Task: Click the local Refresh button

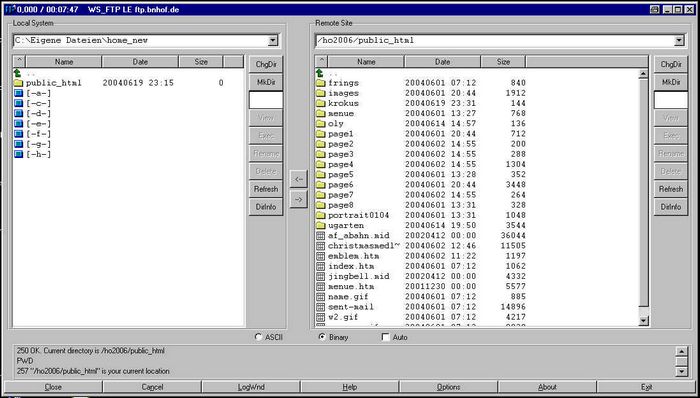Action: 266,189
